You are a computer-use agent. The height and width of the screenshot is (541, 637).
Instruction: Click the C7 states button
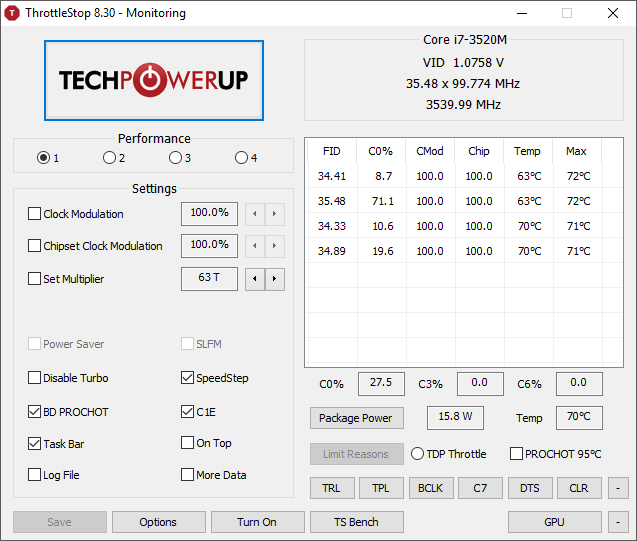tap(480, 488)
